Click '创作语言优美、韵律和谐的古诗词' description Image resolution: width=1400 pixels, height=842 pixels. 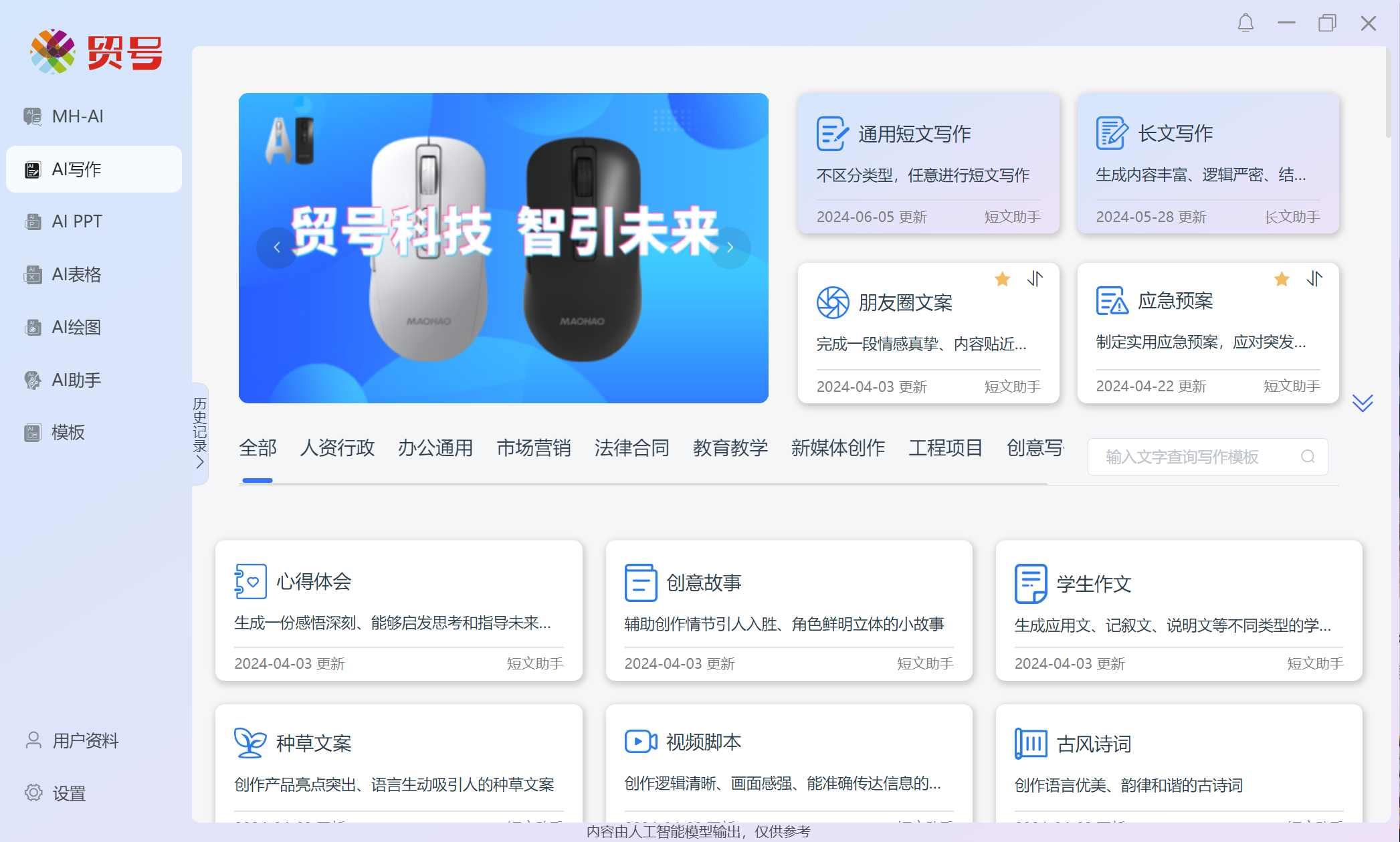[x=1128, y=785]
